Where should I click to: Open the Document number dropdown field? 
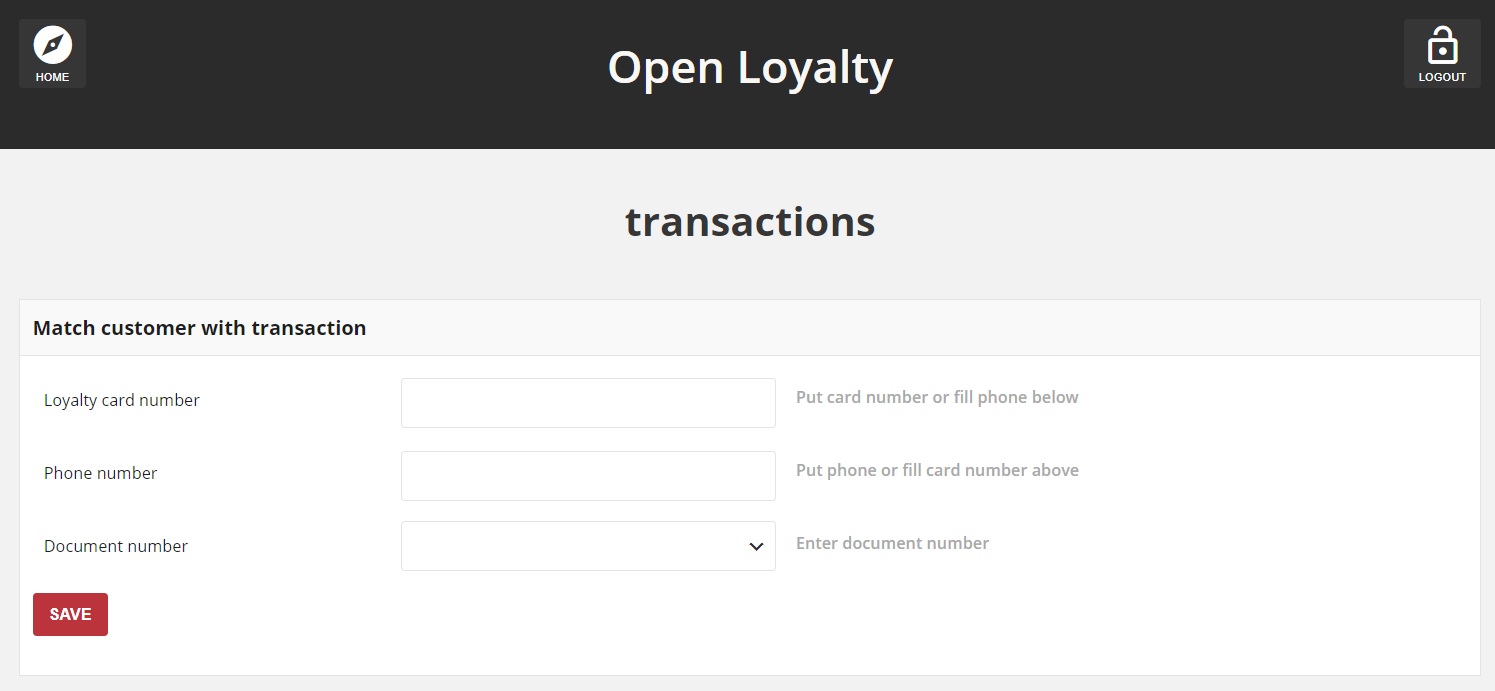click(x=588, y=546)
